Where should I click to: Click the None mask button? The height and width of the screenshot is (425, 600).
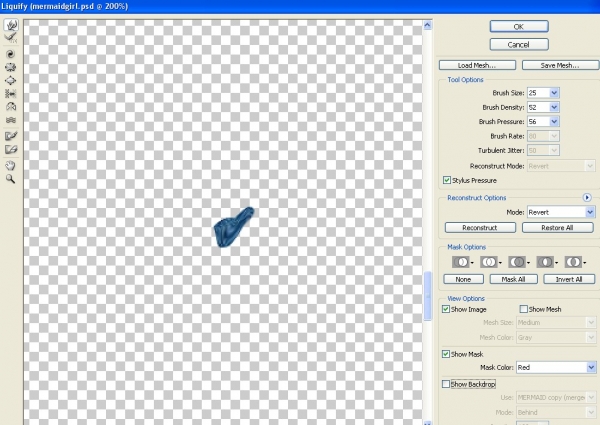[x=463, y=279]
